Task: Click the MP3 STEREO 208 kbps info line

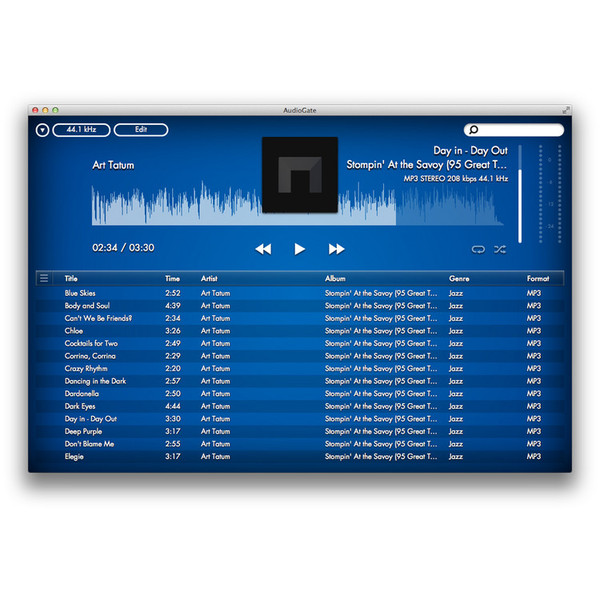Action: [x=456, y=179]
